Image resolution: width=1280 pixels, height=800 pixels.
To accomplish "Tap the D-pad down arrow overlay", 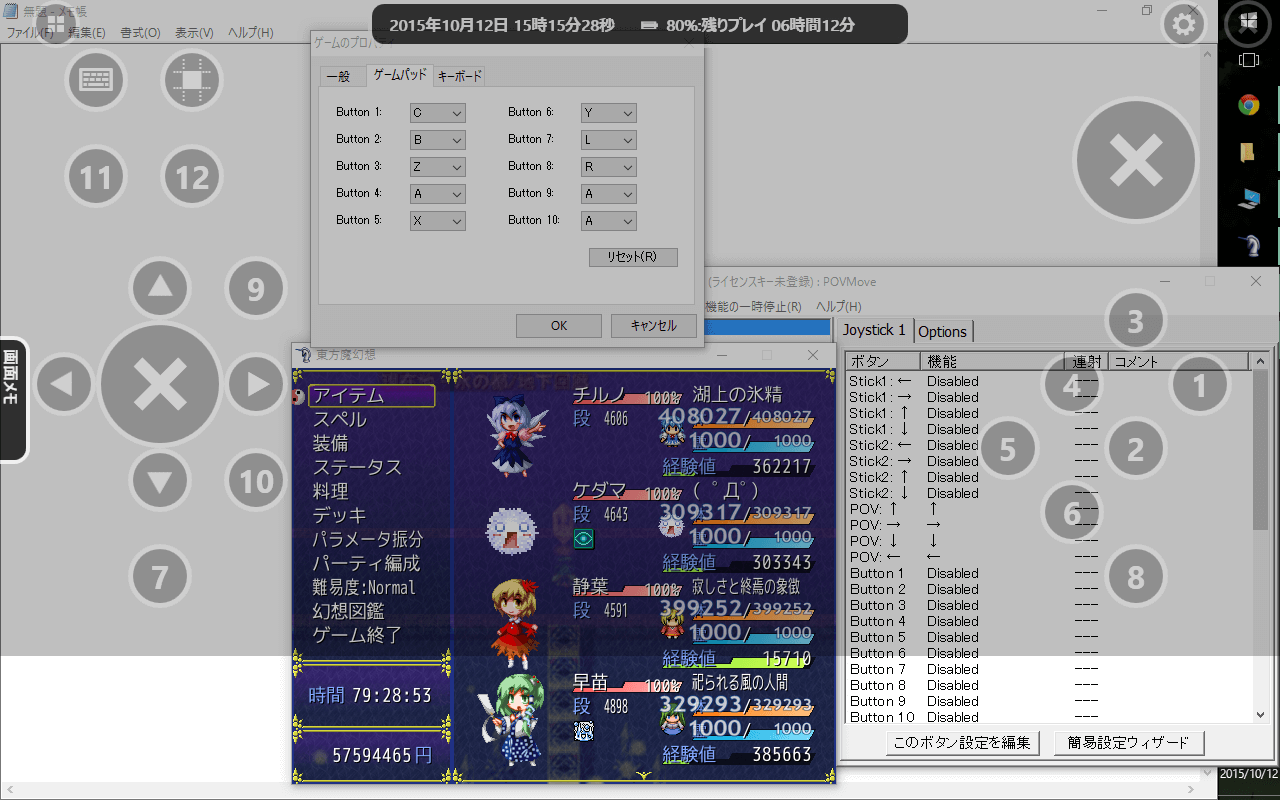I will click(x=160, y=482).
